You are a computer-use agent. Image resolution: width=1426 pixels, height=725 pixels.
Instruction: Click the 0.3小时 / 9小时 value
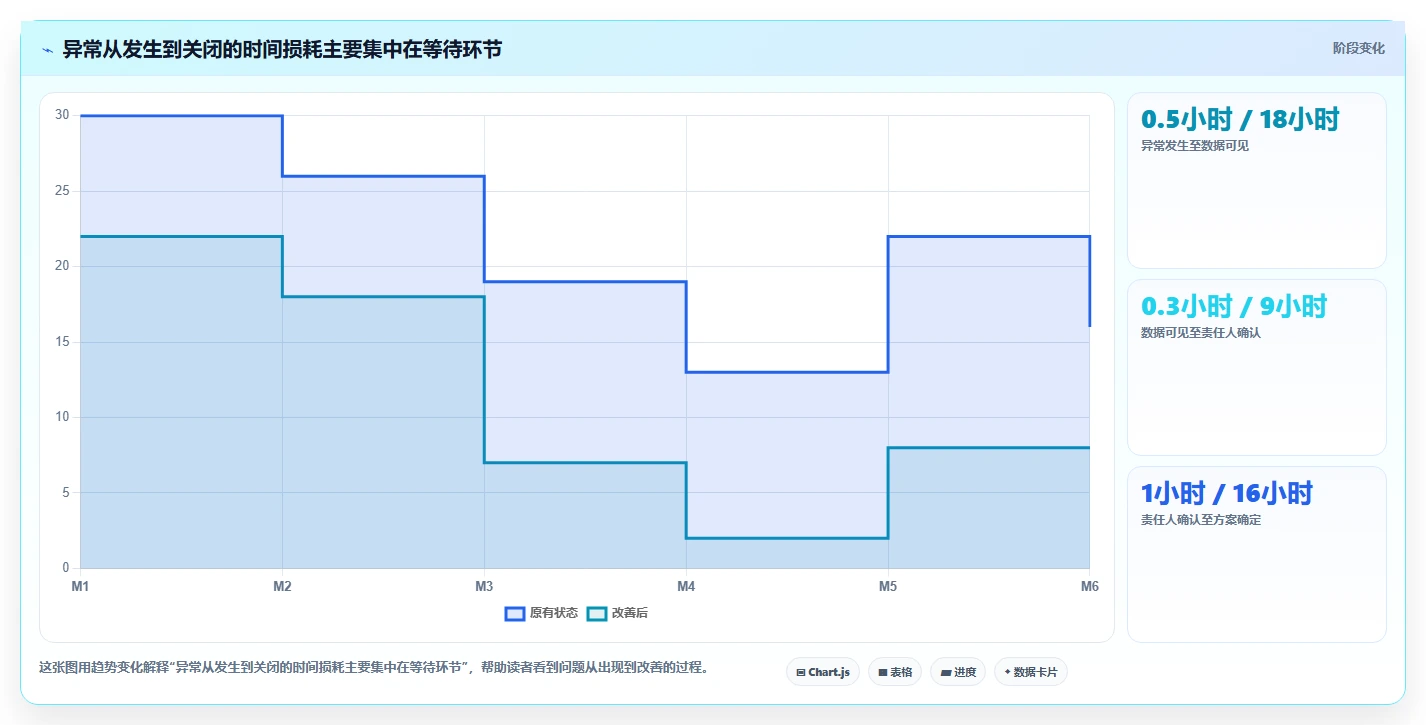tap(1234, 306)
